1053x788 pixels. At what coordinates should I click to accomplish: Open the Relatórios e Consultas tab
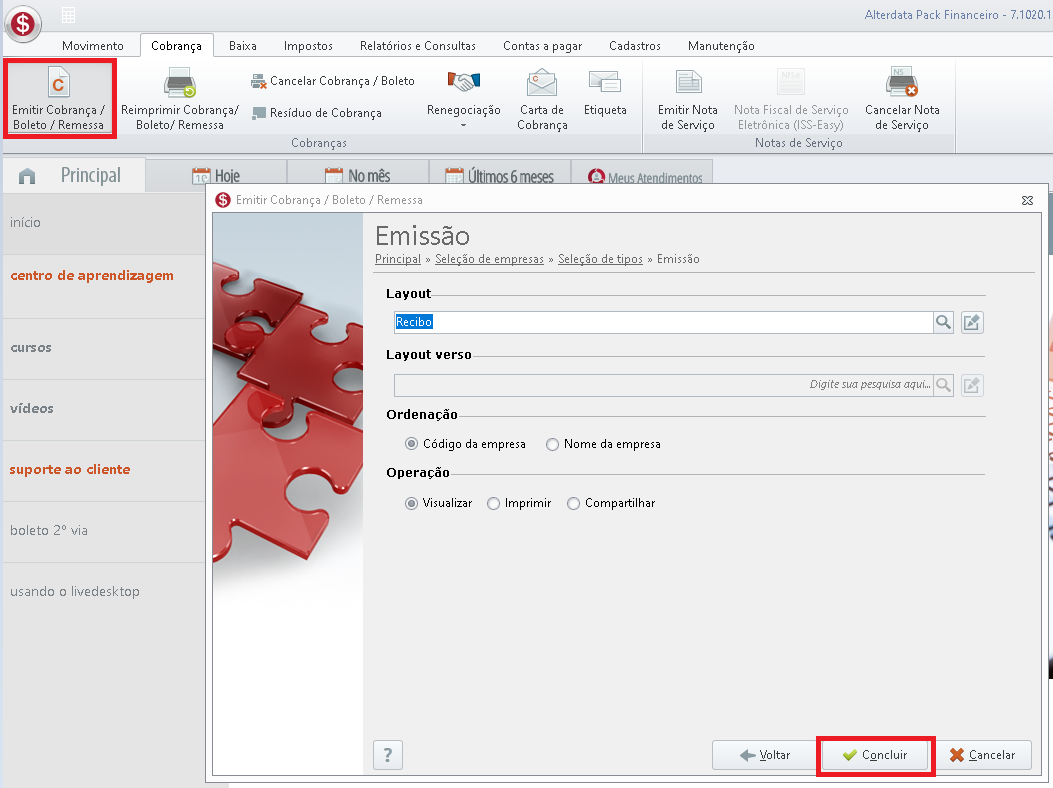[418, 46]
